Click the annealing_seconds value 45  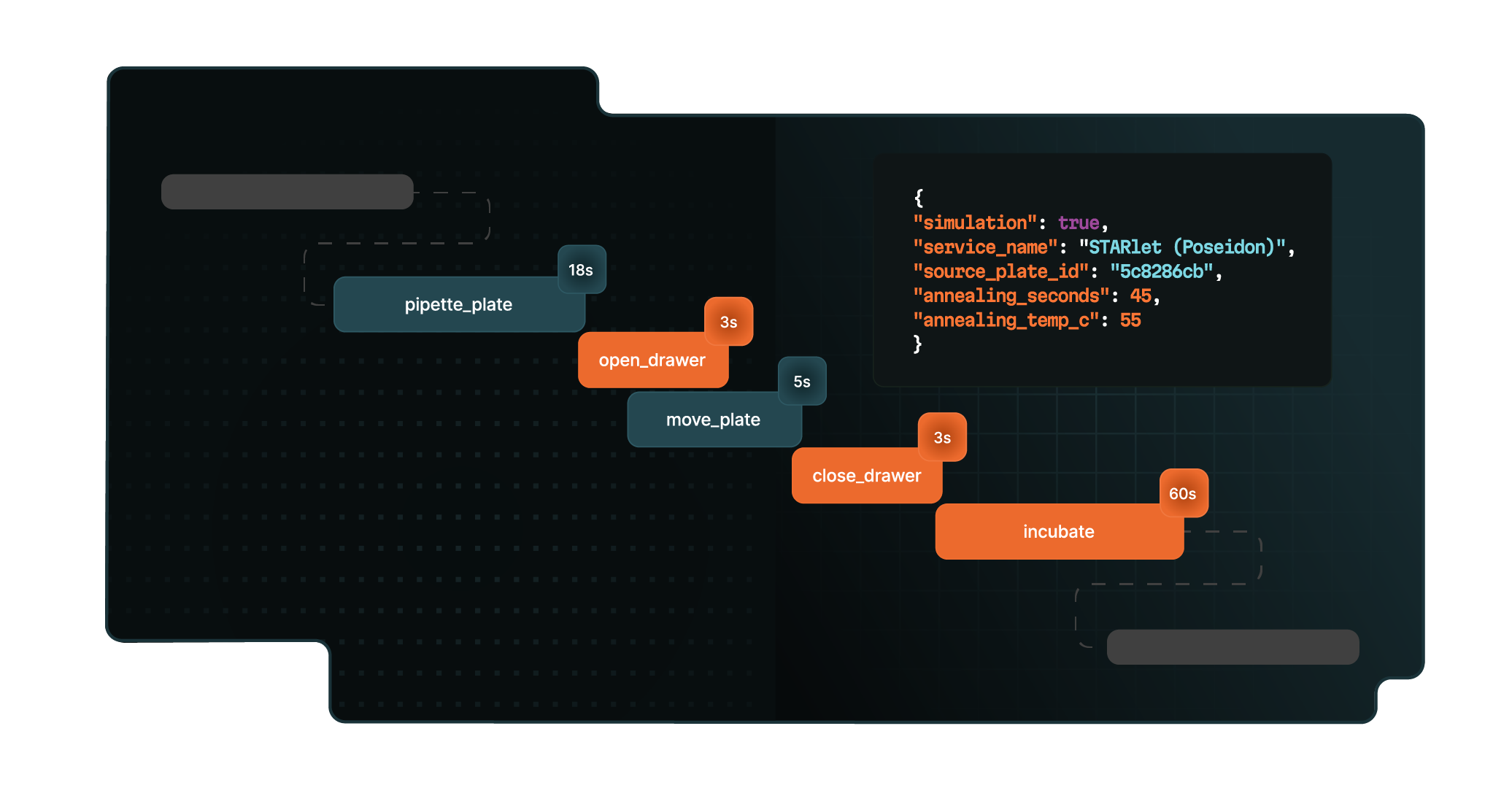pyautogui.click(x=1142, y=295)
